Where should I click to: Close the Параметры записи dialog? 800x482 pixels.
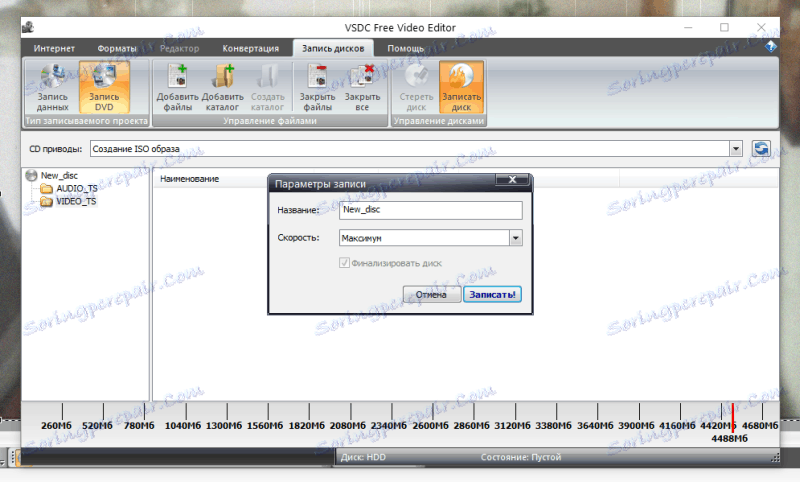512,180
